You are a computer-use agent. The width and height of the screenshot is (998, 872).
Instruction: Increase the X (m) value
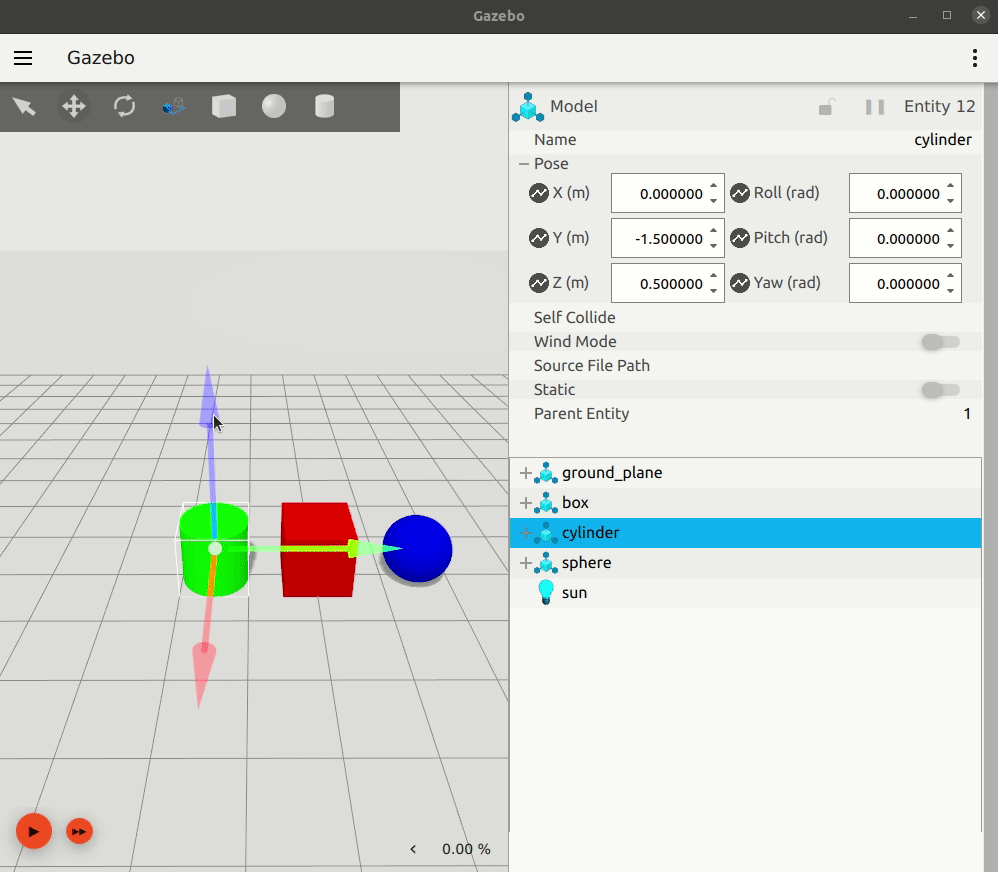(713, 186)
